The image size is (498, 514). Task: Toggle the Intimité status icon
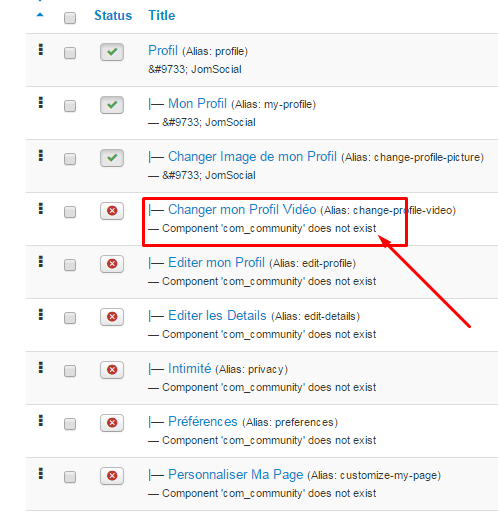(112, 370)
